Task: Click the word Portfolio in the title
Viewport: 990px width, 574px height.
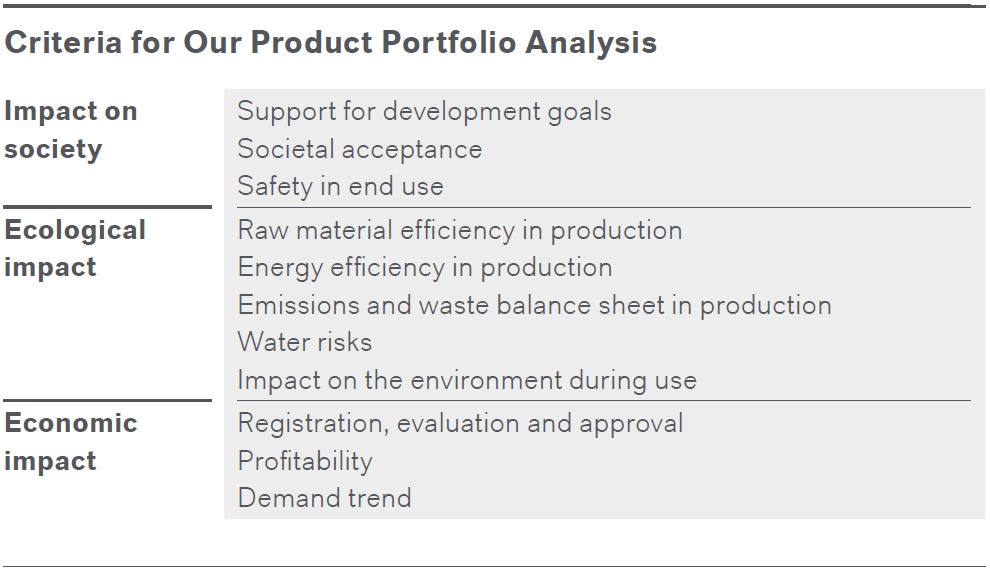Action: point(448,43)
